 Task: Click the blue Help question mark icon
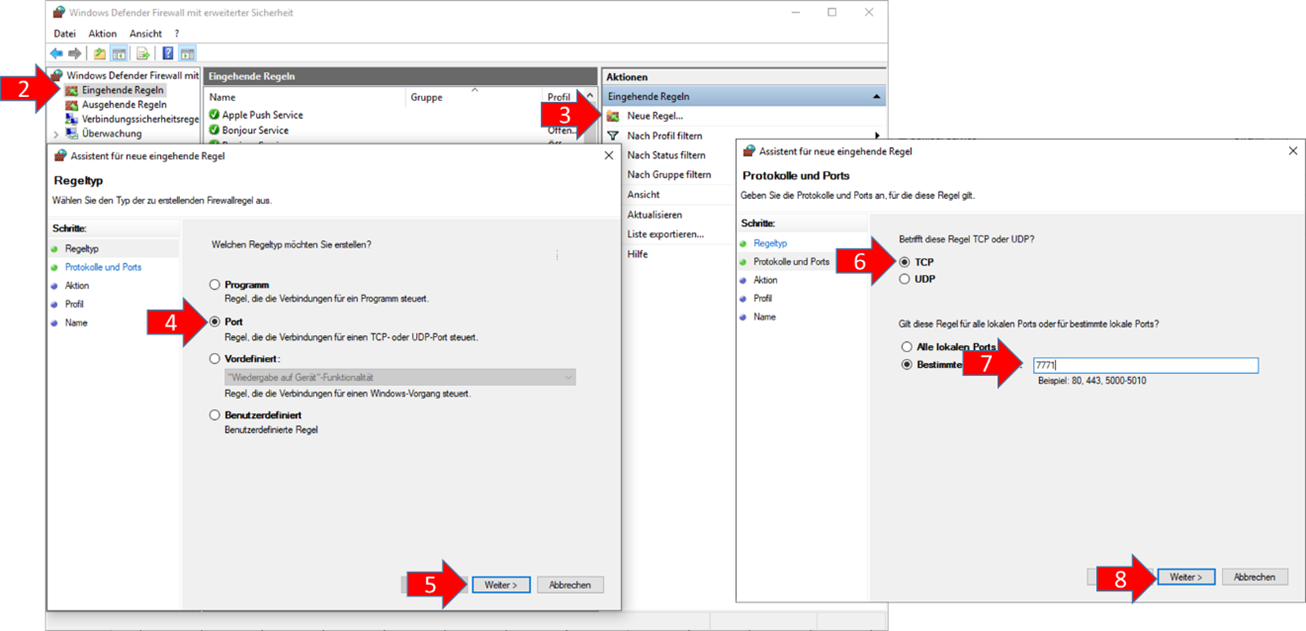pos(168,53)
